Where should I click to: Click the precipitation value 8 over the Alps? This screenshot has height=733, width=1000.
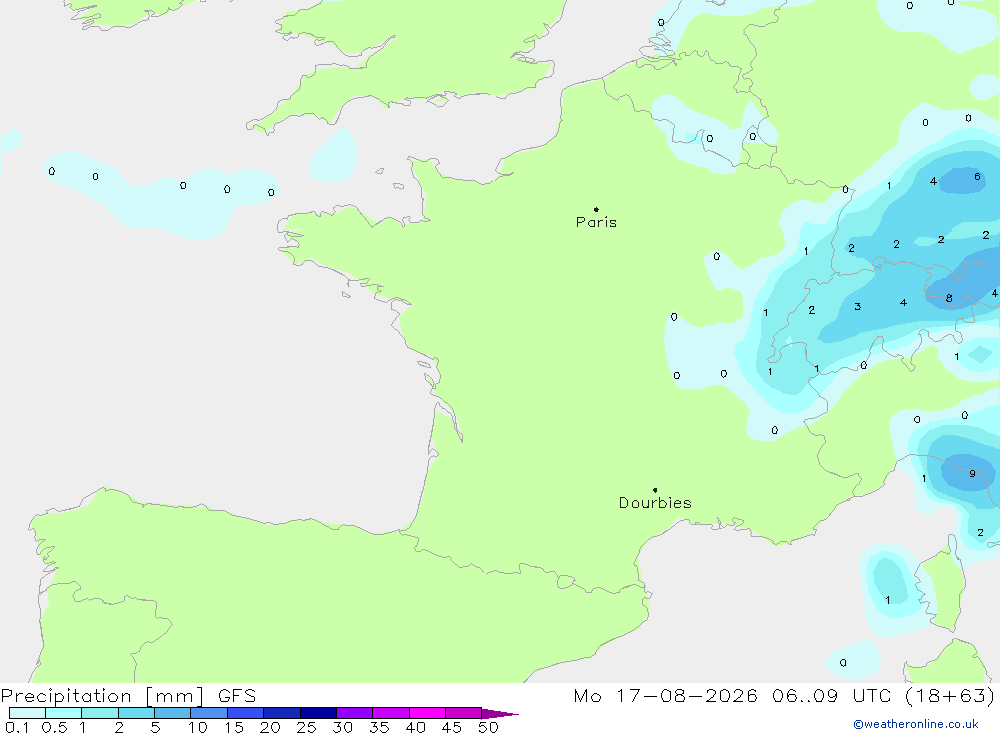click(x=949, y=298)
